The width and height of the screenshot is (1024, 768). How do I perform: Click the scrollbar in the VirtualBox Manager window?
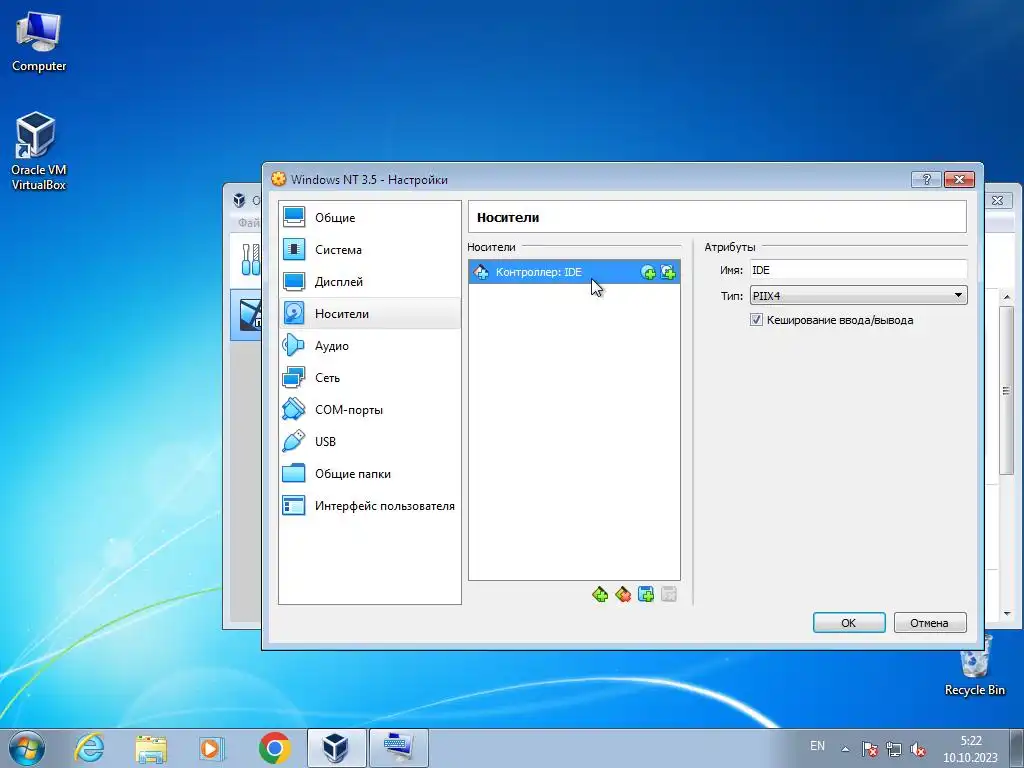(x=1007, y=391)
